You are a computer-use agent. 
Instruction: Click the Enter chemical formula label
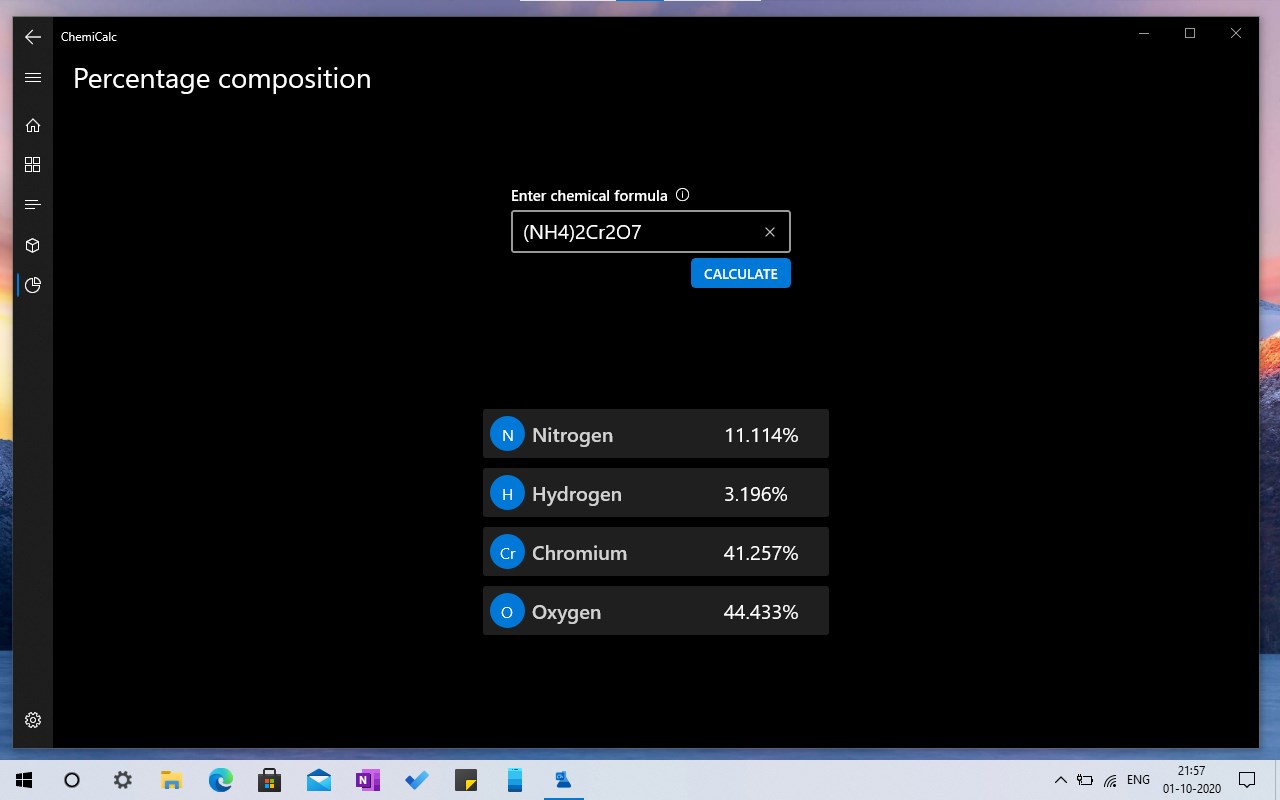589,196
